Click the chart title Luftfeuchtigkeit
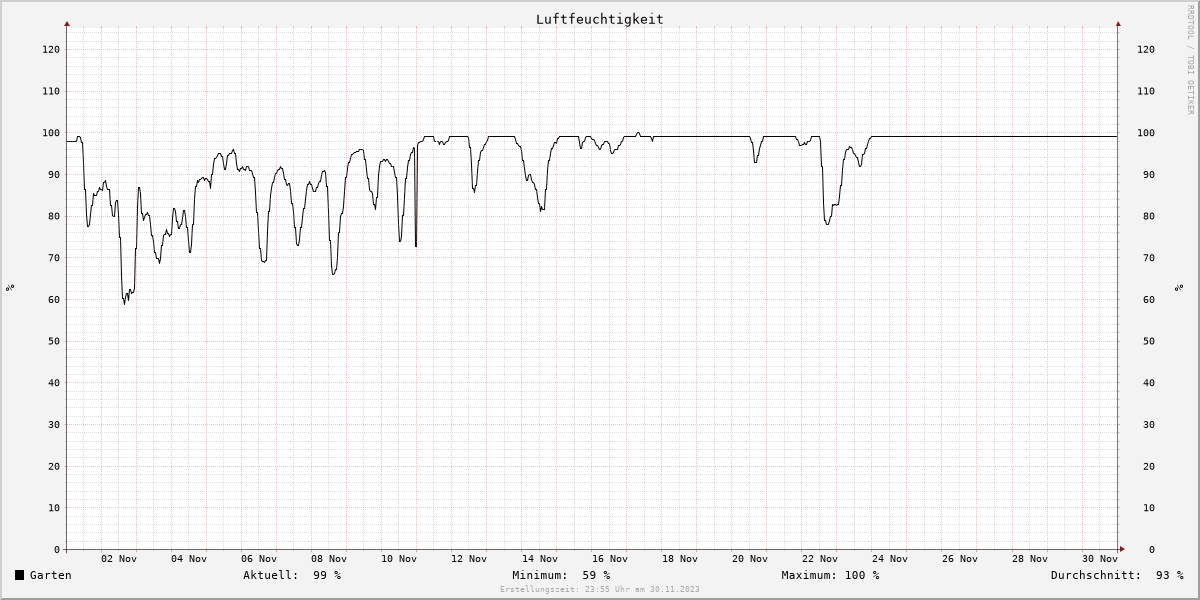The height and width of the screenshot is (600, 1200). 599,19
